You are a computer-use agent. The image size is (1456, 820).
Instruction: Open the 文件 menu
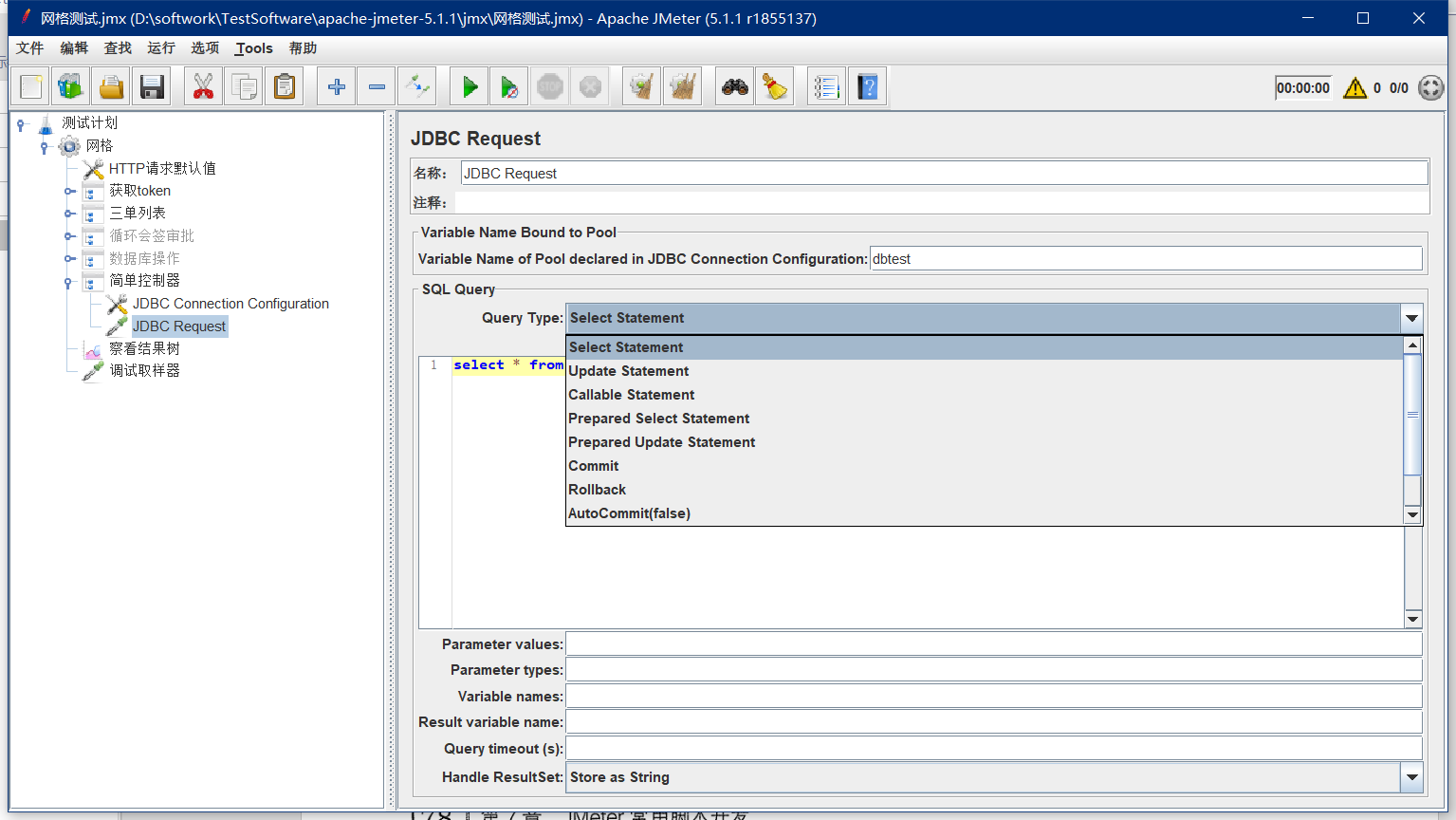30,48
